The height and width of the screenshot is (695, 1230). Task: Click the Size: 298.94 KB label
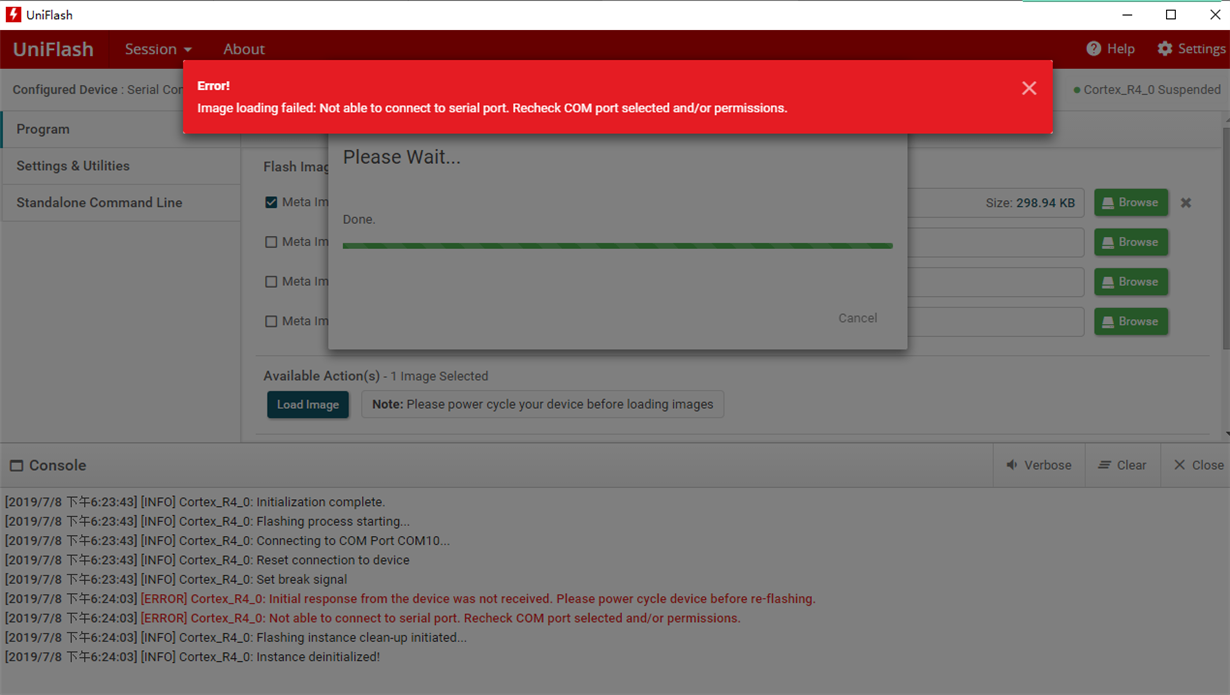(x=1030, y=203)
